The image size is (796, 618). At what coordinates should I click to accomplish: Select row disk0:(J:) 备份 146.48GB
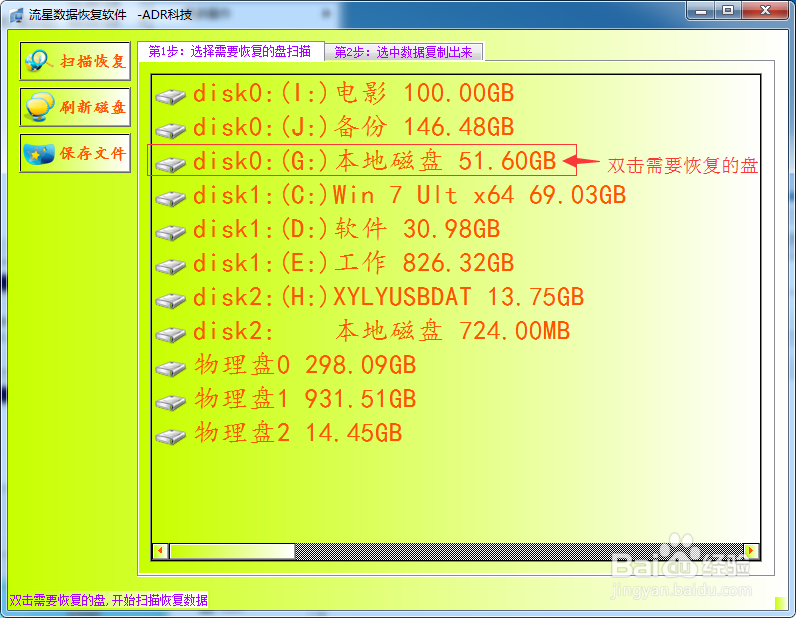pyautogui.click(x=335, y=127)
